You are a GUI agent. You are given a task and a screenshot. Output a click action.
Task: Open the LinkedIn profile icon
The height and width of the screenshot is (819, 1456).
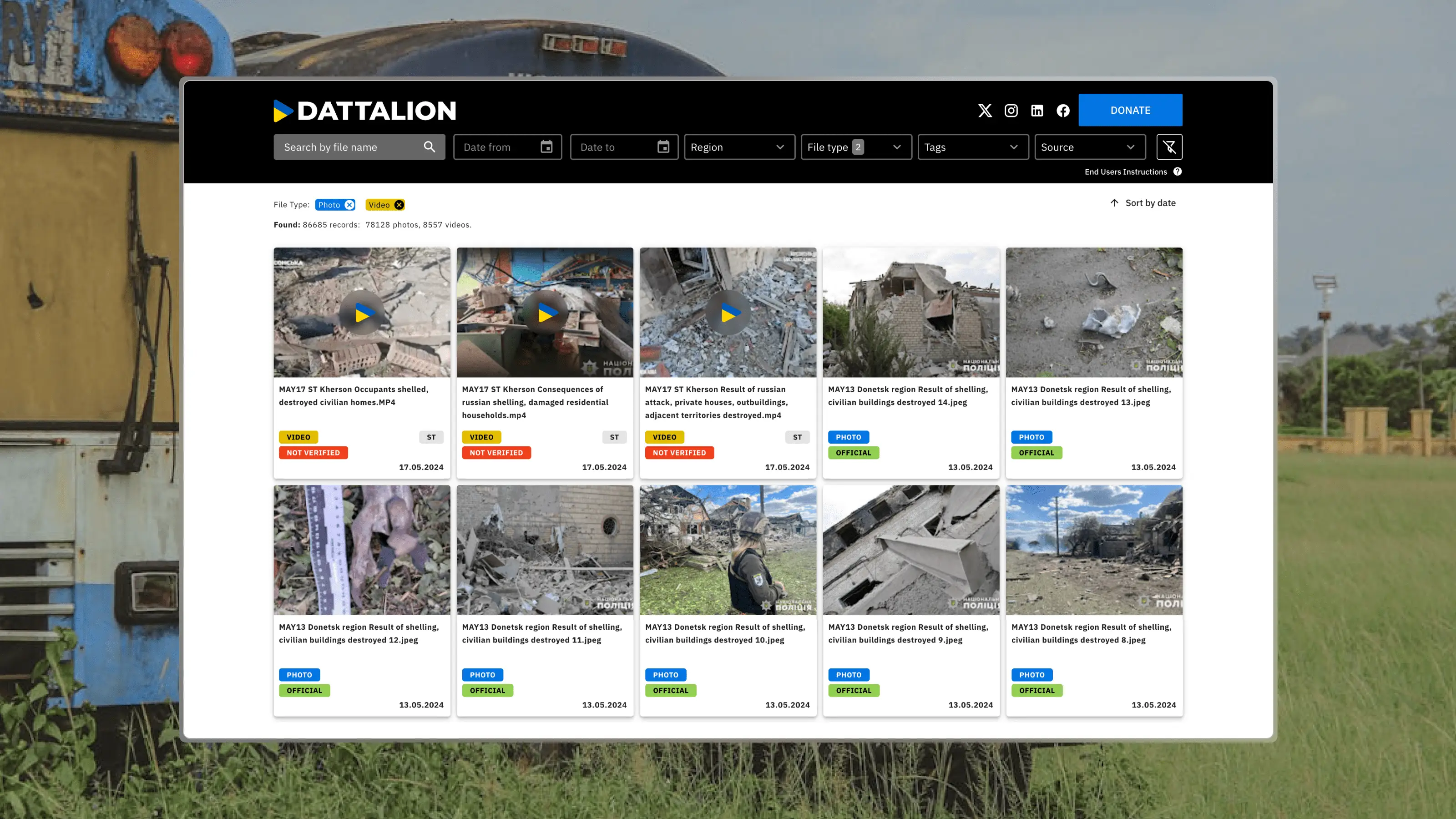point(1037,110)
